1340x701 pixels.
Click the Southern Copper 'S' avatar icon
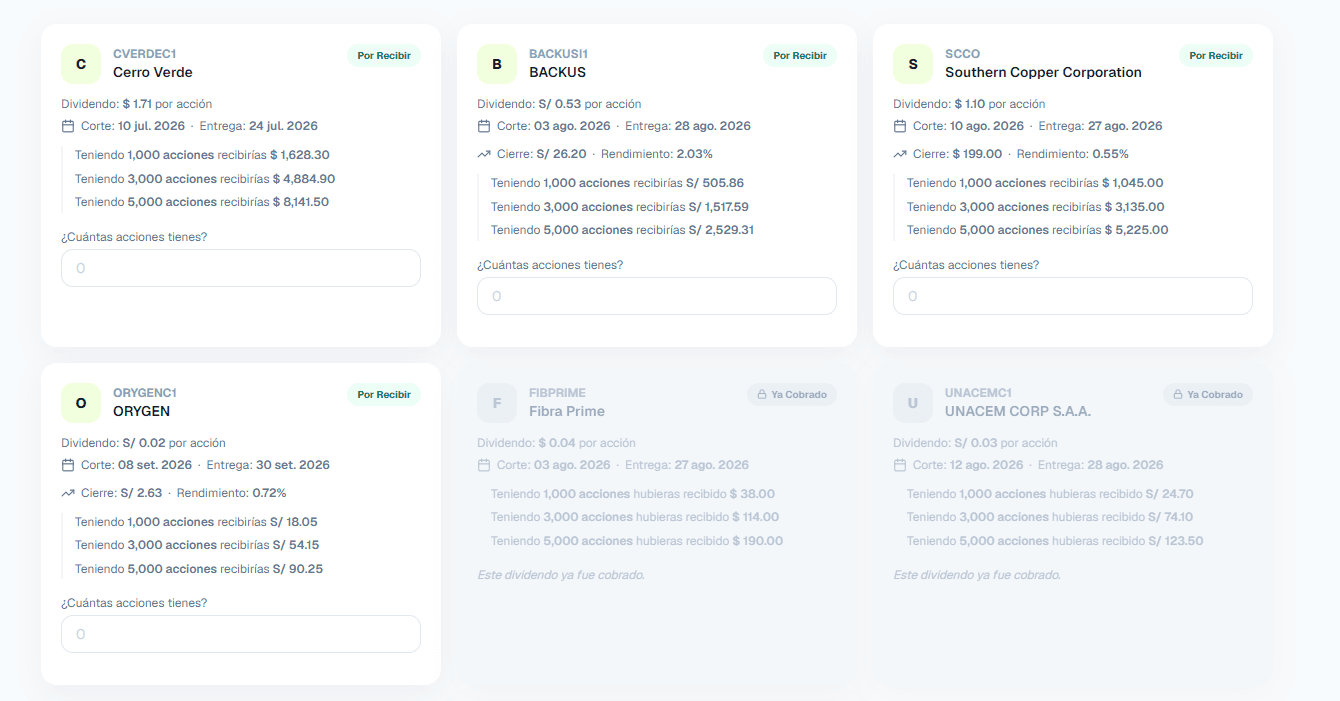coord(913,64)
